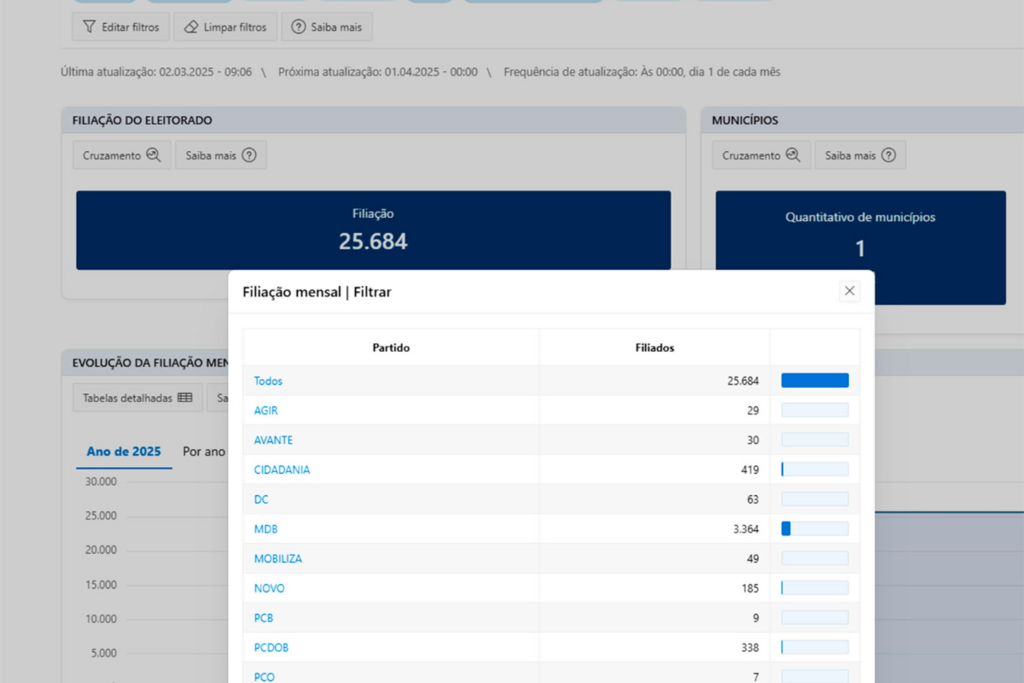Open Editar filtros button

point(121,27)
